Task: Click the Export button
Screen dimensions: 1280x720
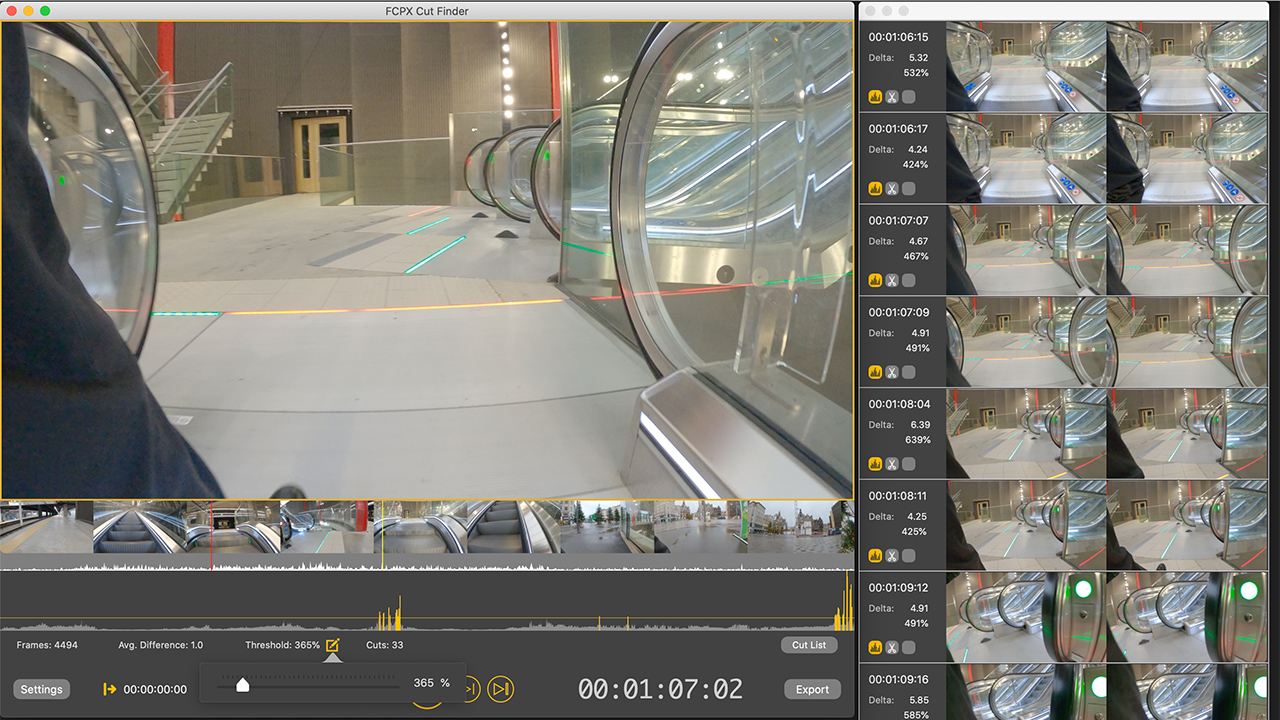Action: [x=812, y=689]
